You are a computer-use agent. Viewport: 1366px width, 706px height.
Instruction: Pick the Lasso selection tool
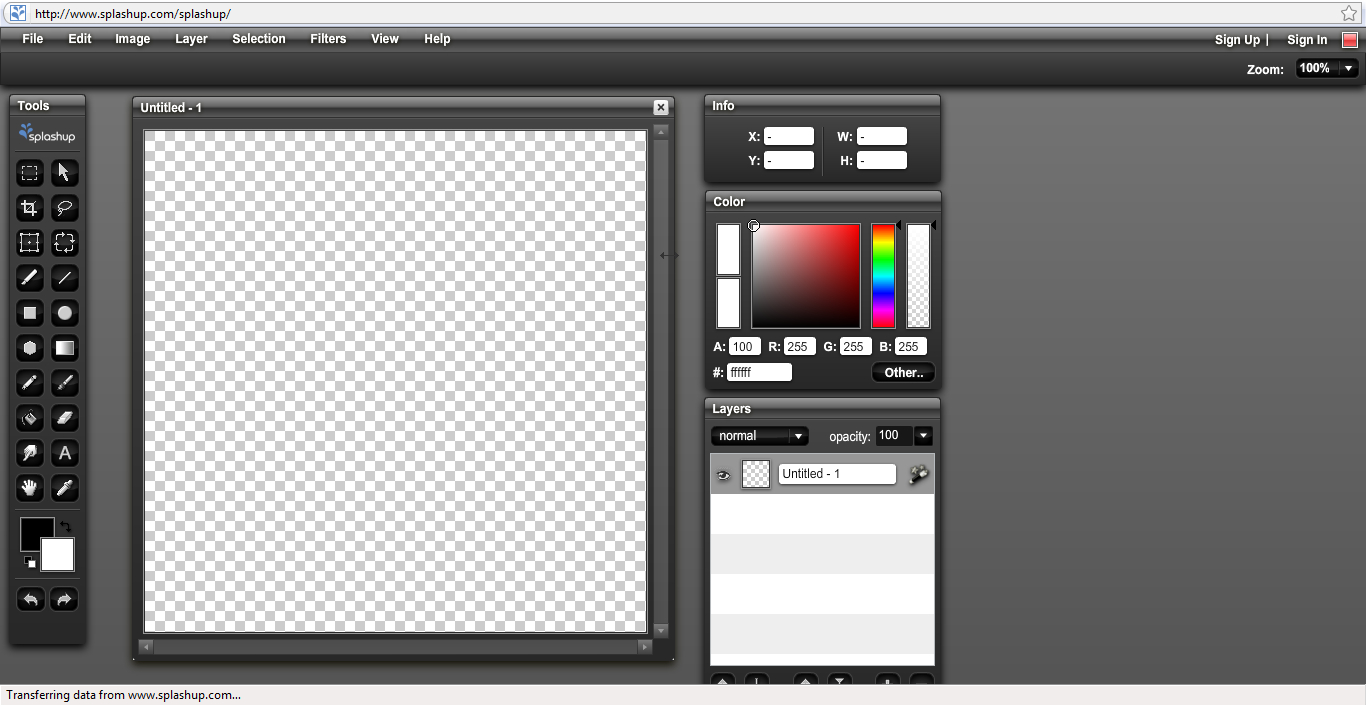[65, 208]
